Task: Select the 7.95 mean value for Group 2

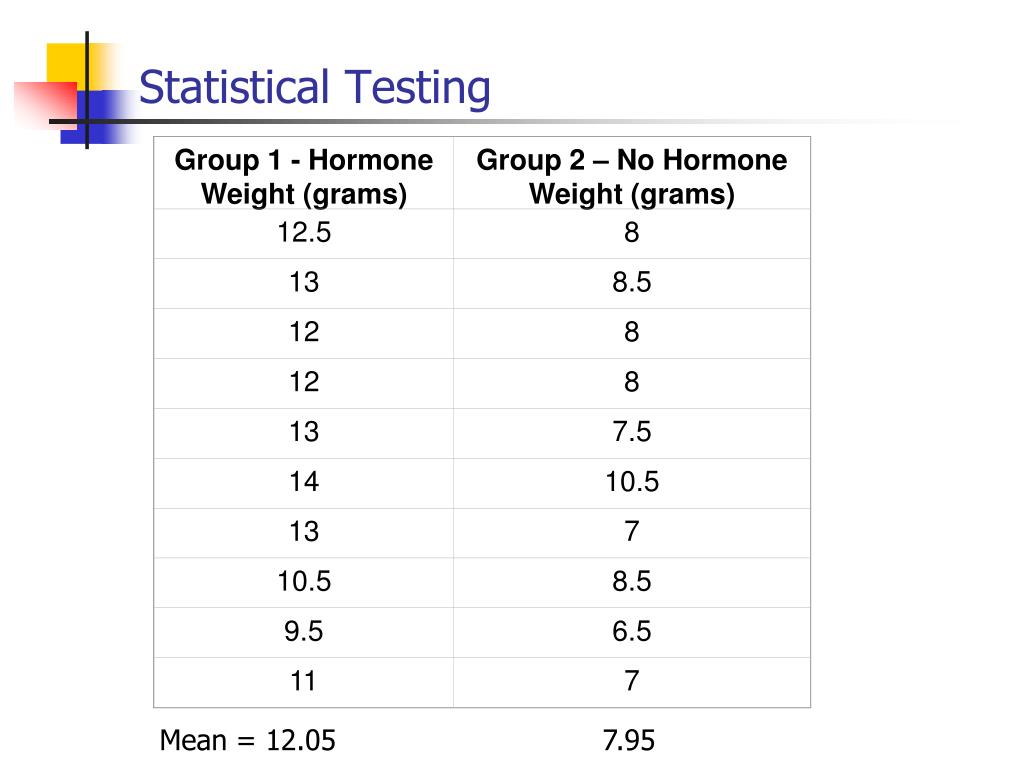Action: point(629,741)
